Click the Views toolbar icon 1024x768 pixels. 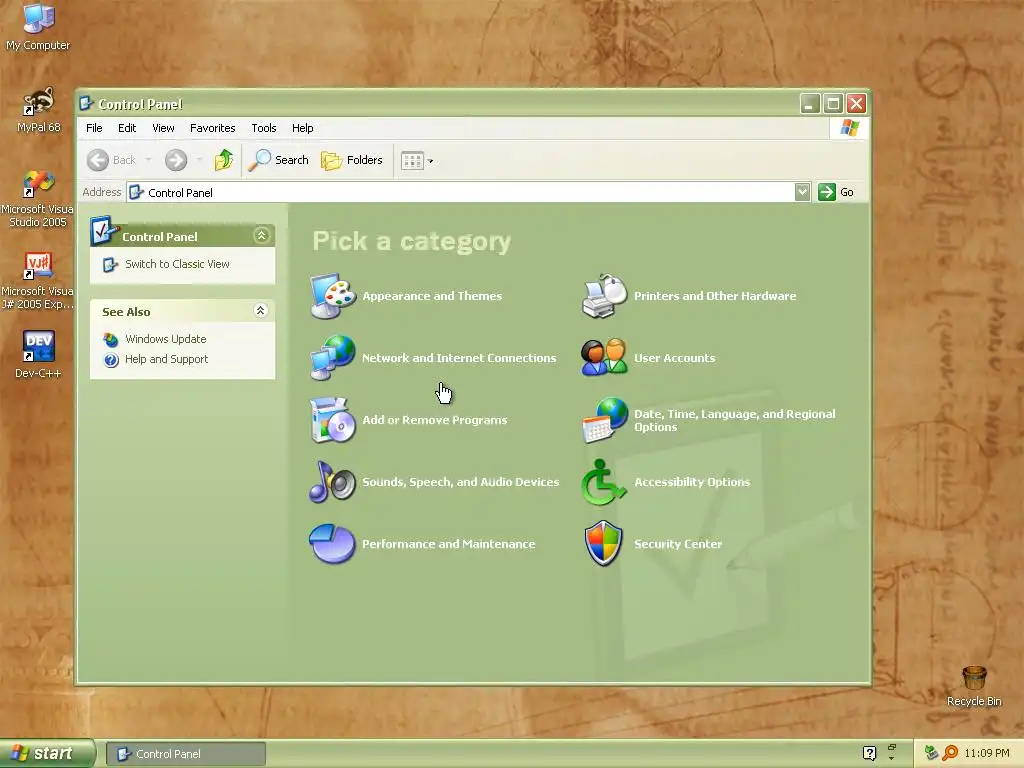point(412,161)
